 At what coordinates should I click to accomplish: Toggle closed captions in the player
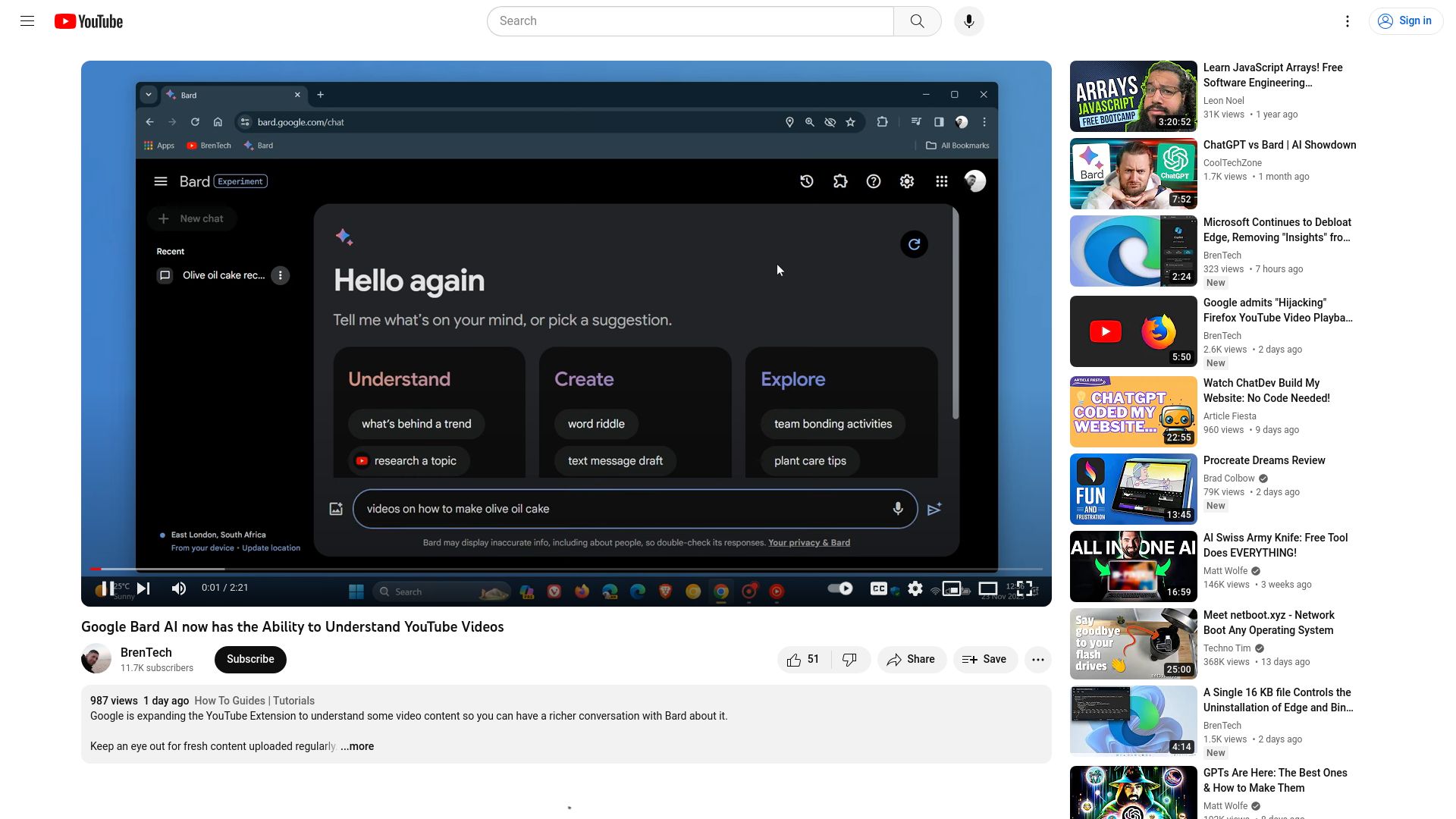[x=878, y=588]
